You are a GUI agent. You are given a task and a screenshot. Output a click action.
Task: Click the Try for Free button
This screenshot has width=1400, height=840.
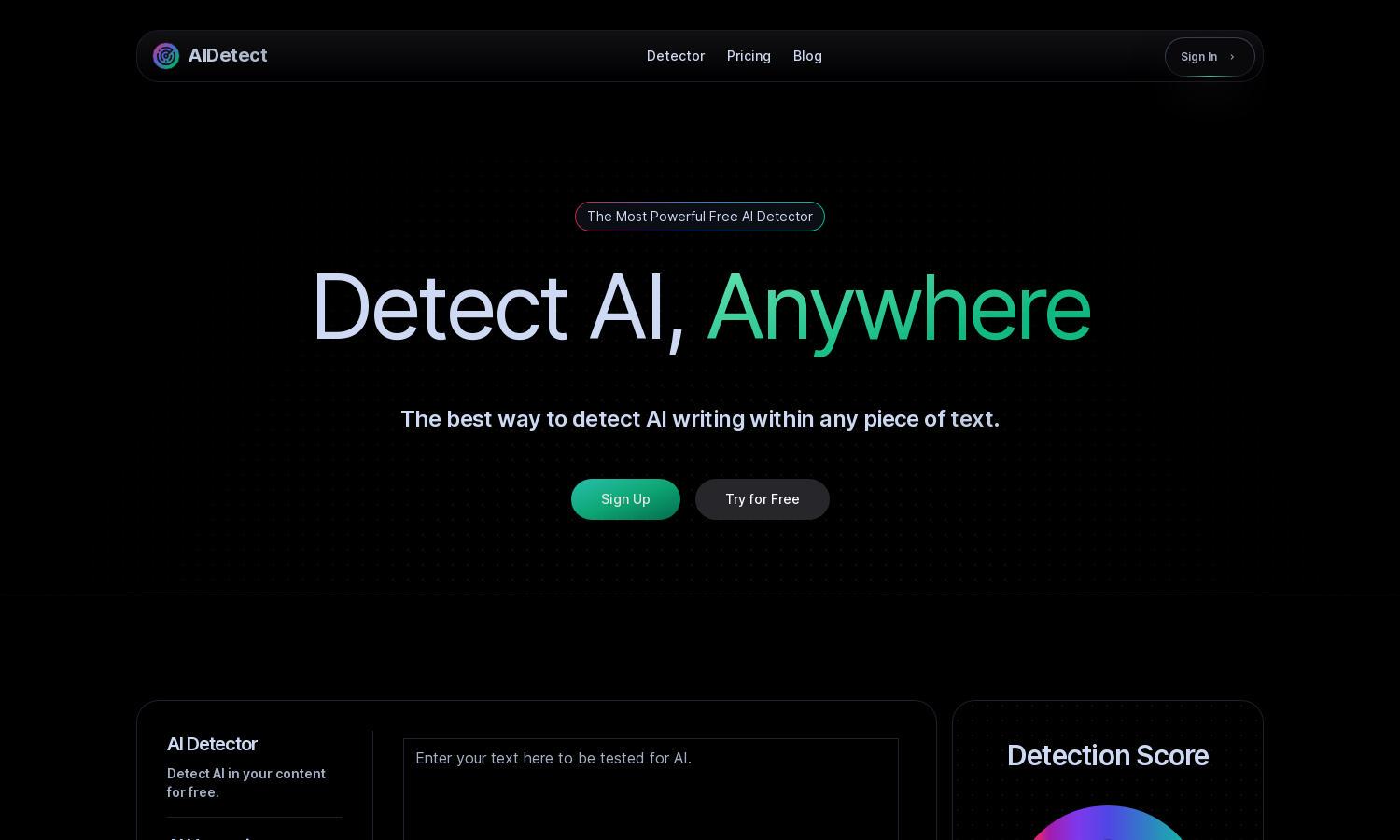point(763,499)
